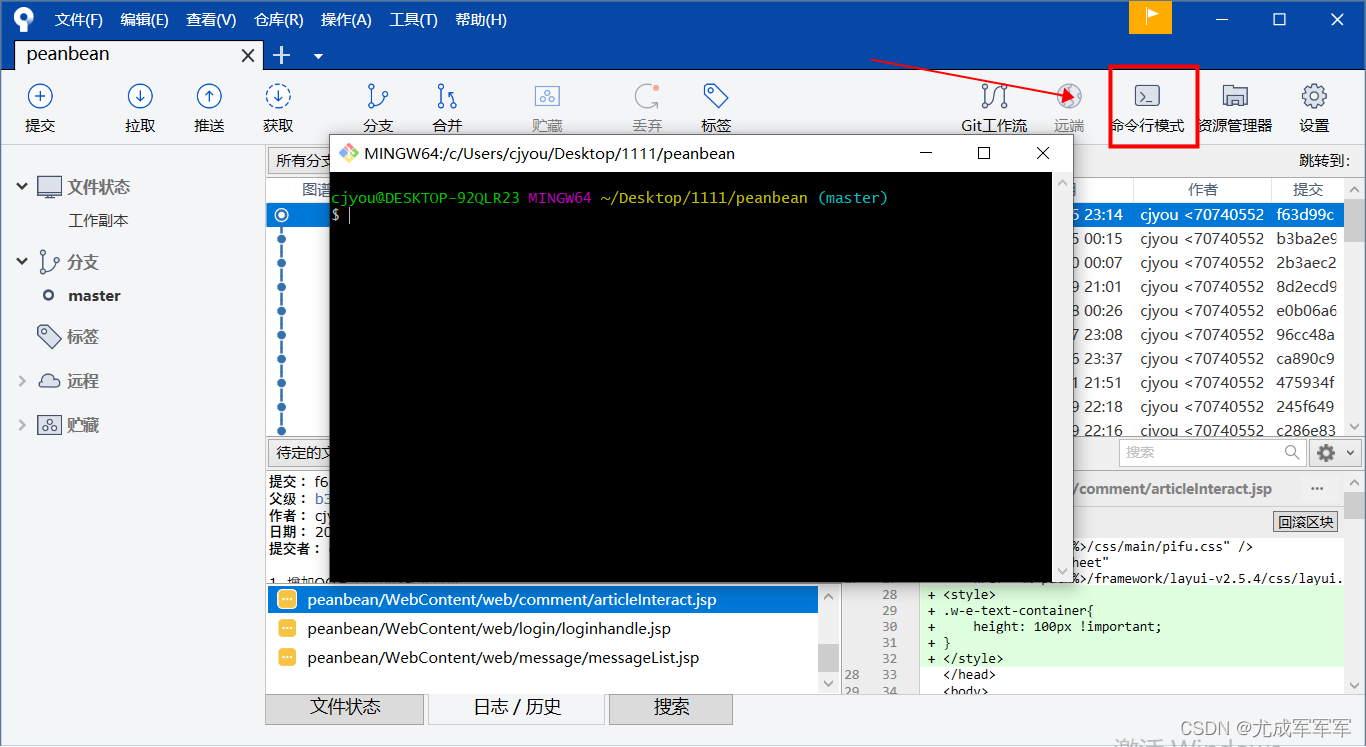Click the selected commit's graph node
The width and height of the screenshot is (1366, 747).
(x=281, y=215)
